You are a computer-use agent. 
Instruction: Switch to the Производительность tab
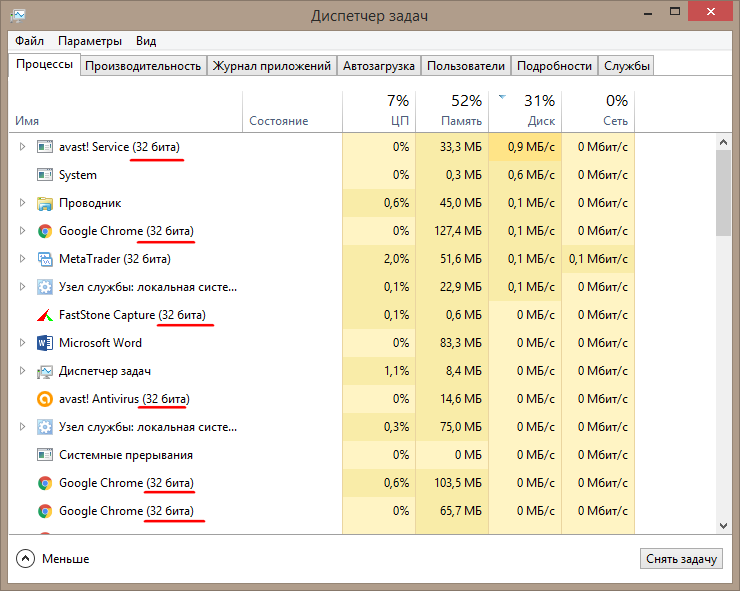(143, 66)
